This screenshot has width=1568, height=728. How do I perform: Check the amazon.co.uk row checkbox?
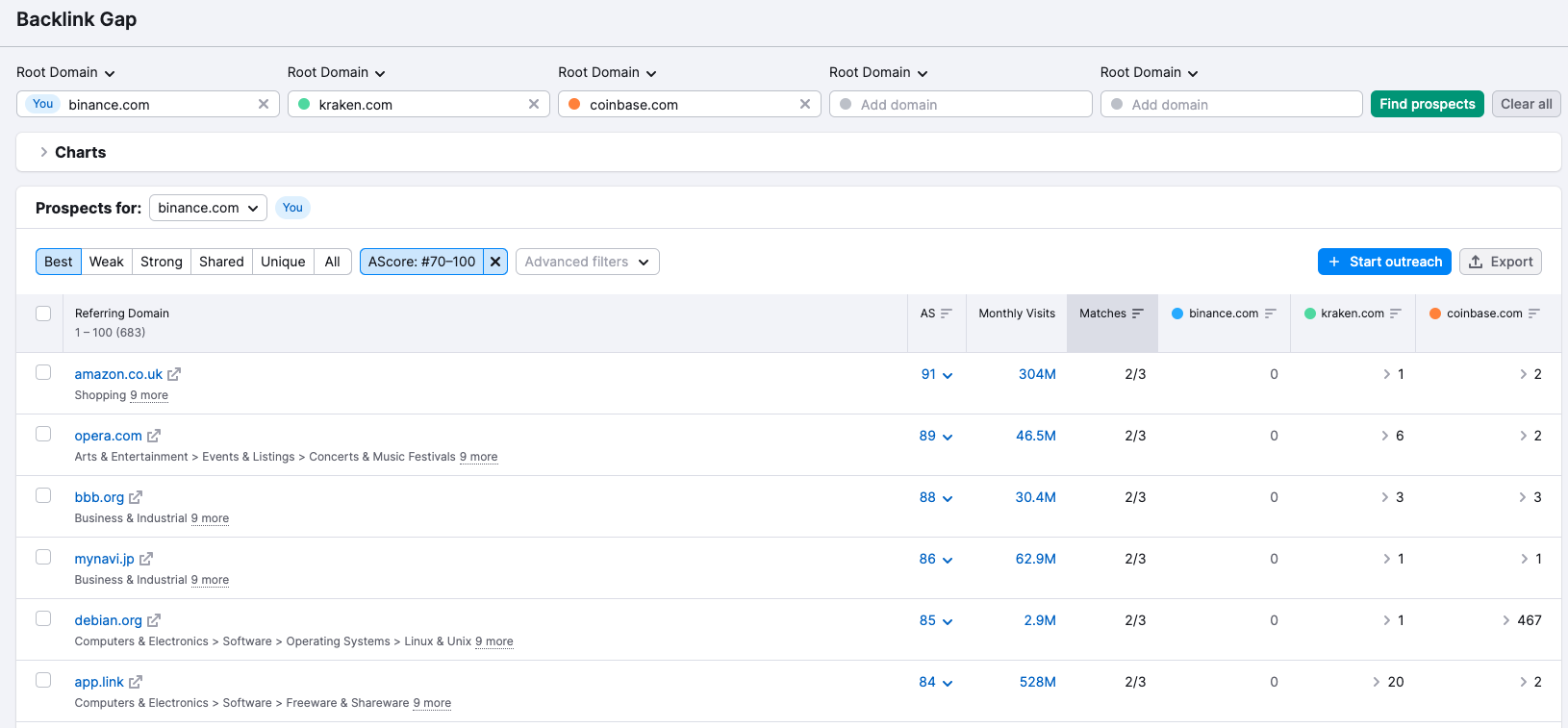point(43,372)
